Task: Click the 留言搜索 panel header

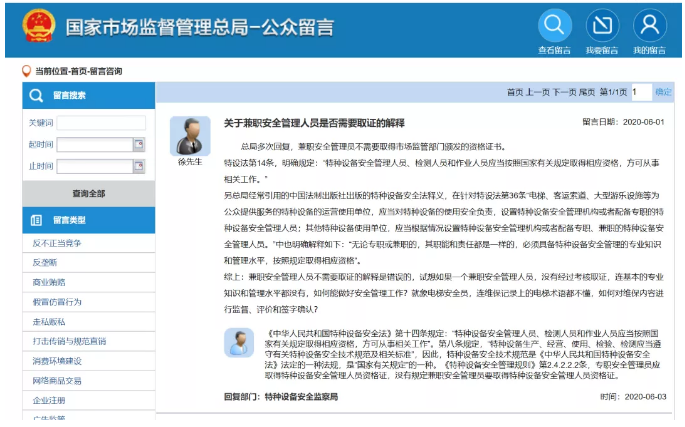Action: point(89,95)
